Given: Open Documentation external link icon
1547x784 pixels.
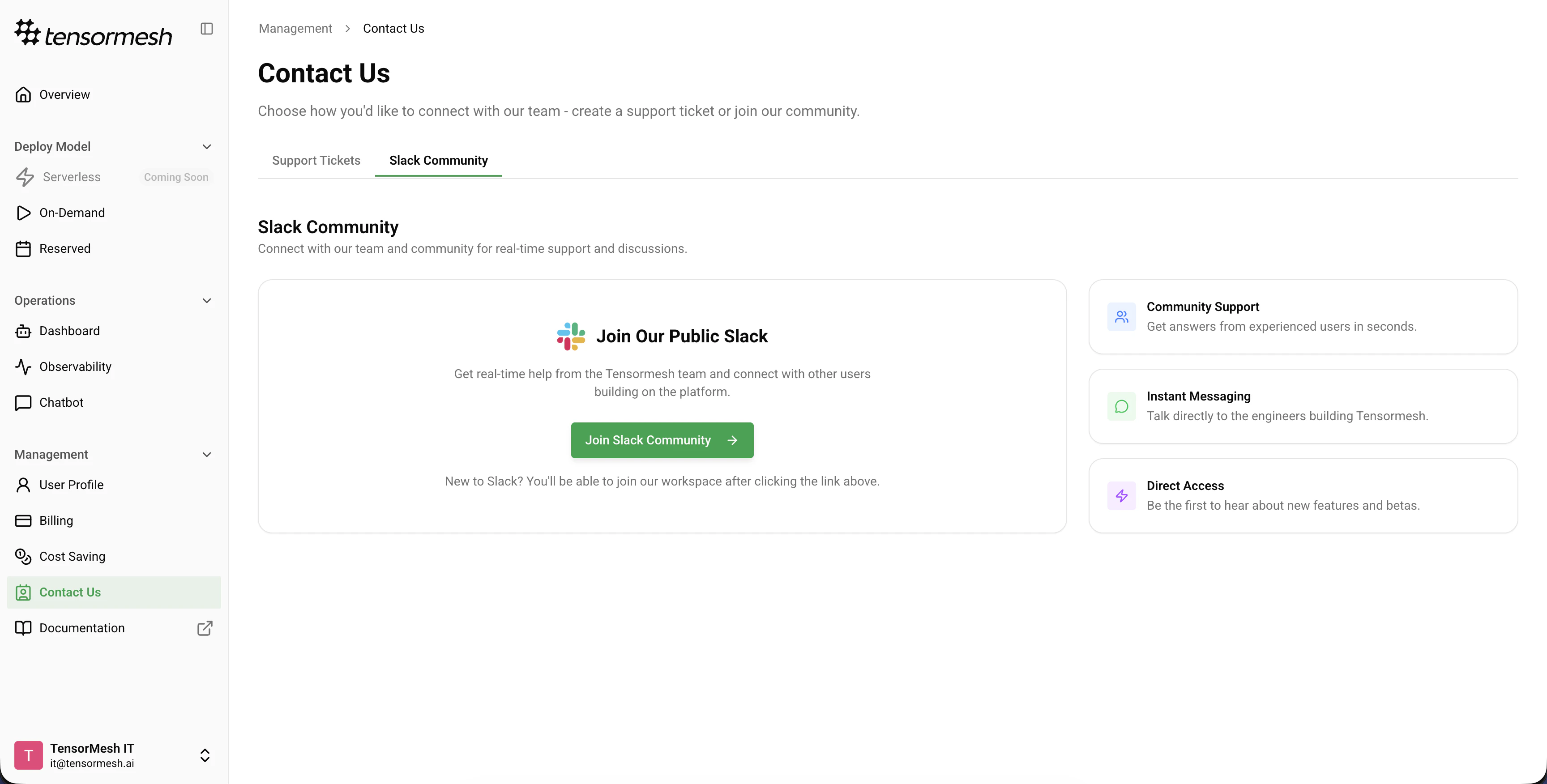Looking at the screenshot, I should point(205,628).
